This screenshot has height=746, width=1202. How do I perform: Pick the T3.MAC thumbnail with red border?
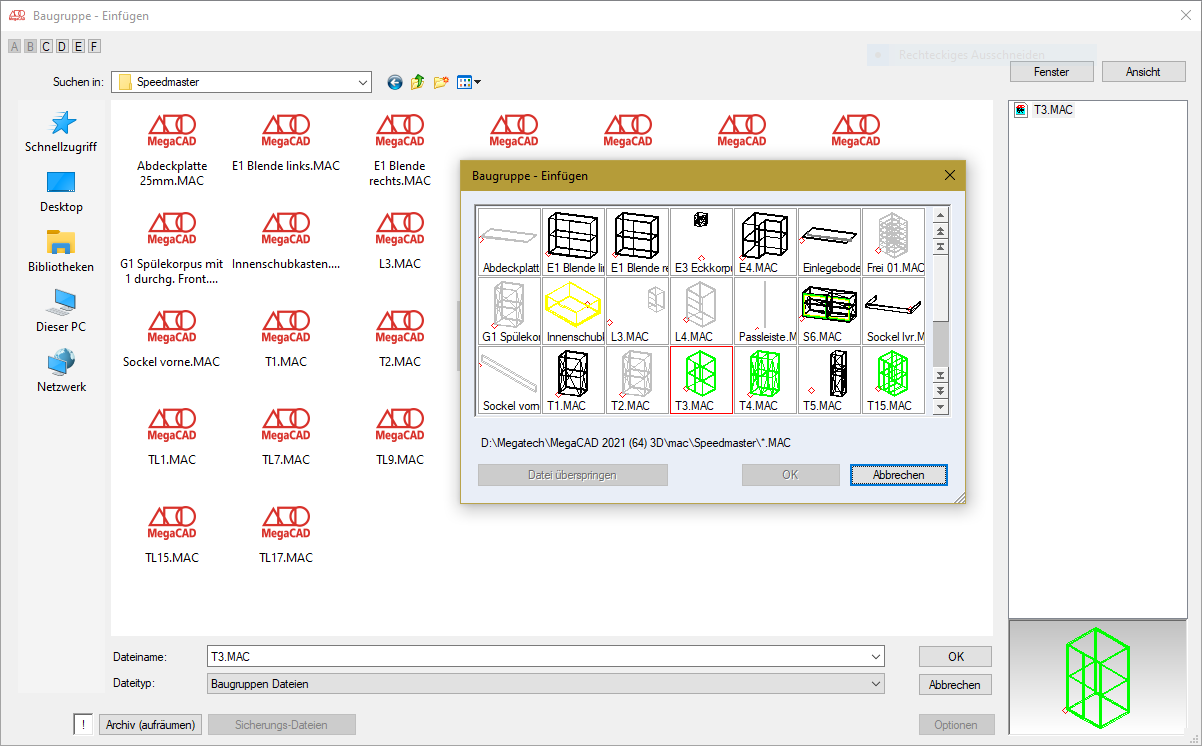pyautogui.click(x=701, y=380)
